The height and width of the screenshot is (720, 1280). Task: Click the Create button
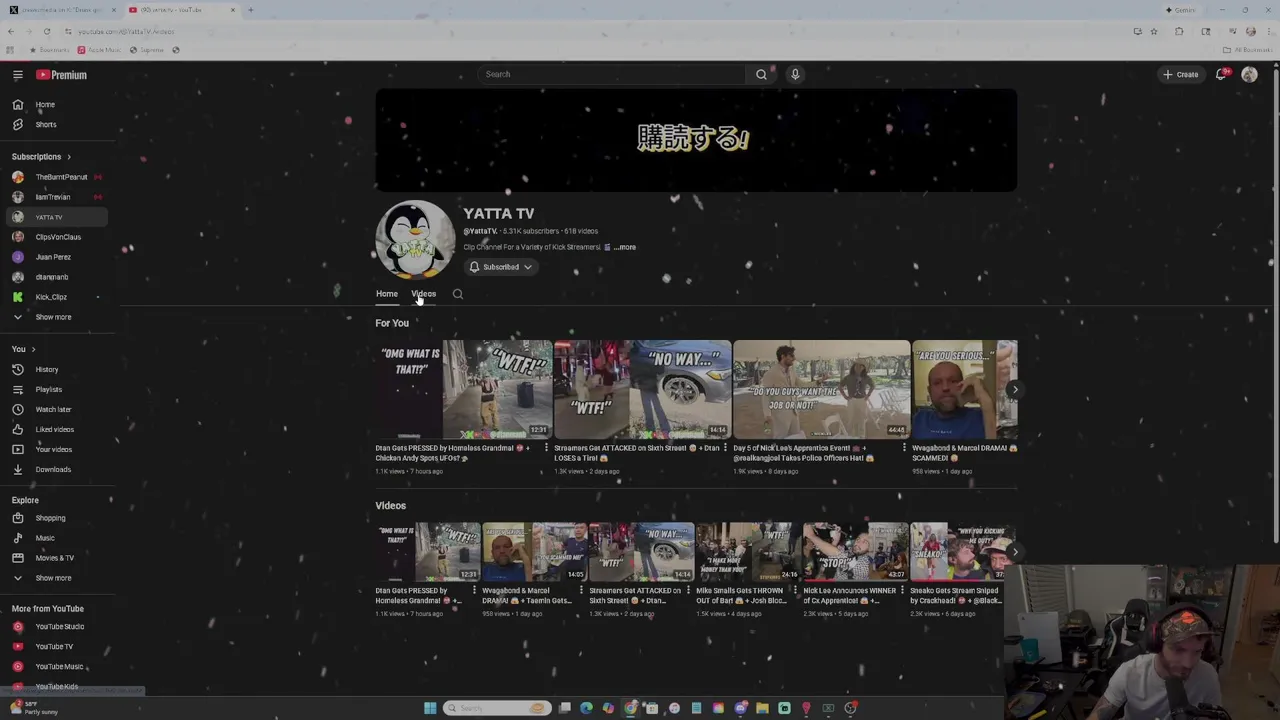tap(1181, 74)
